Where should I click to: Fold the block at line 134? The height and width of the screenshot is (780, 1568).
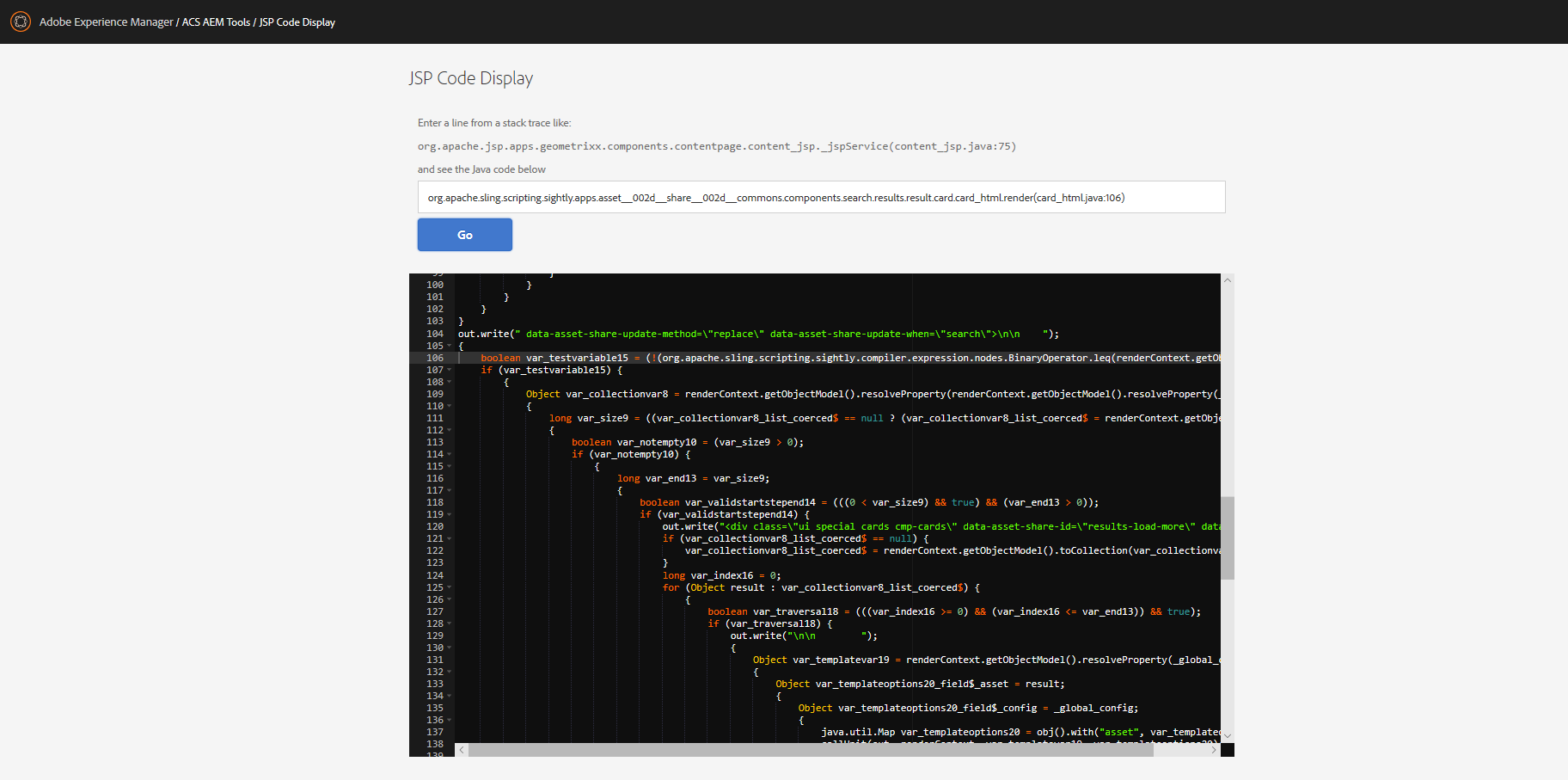point(449,696)
